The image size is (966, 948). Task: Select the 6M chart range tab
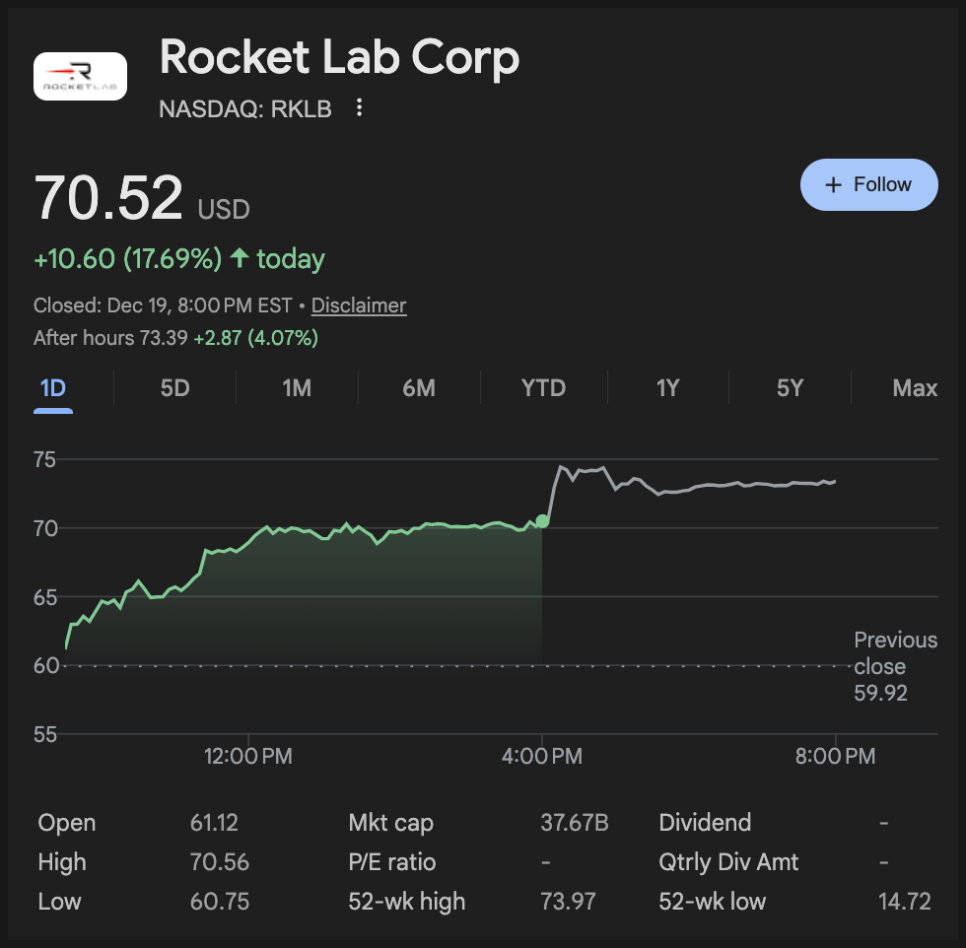point(419,388)
